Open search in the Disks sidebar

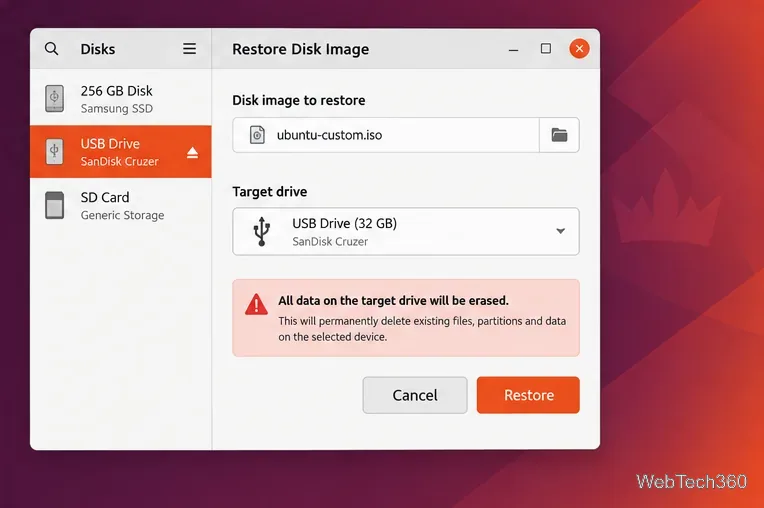(x=51, y=49)
